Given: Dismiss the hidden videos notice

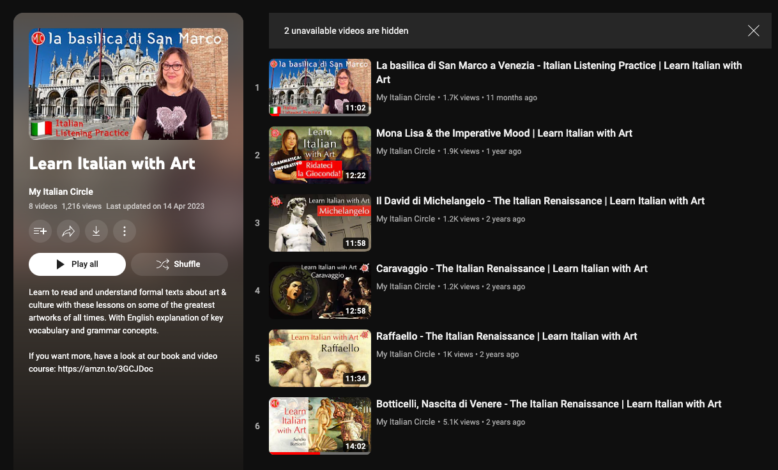Looking at the screenshot, I should point(753,31).
